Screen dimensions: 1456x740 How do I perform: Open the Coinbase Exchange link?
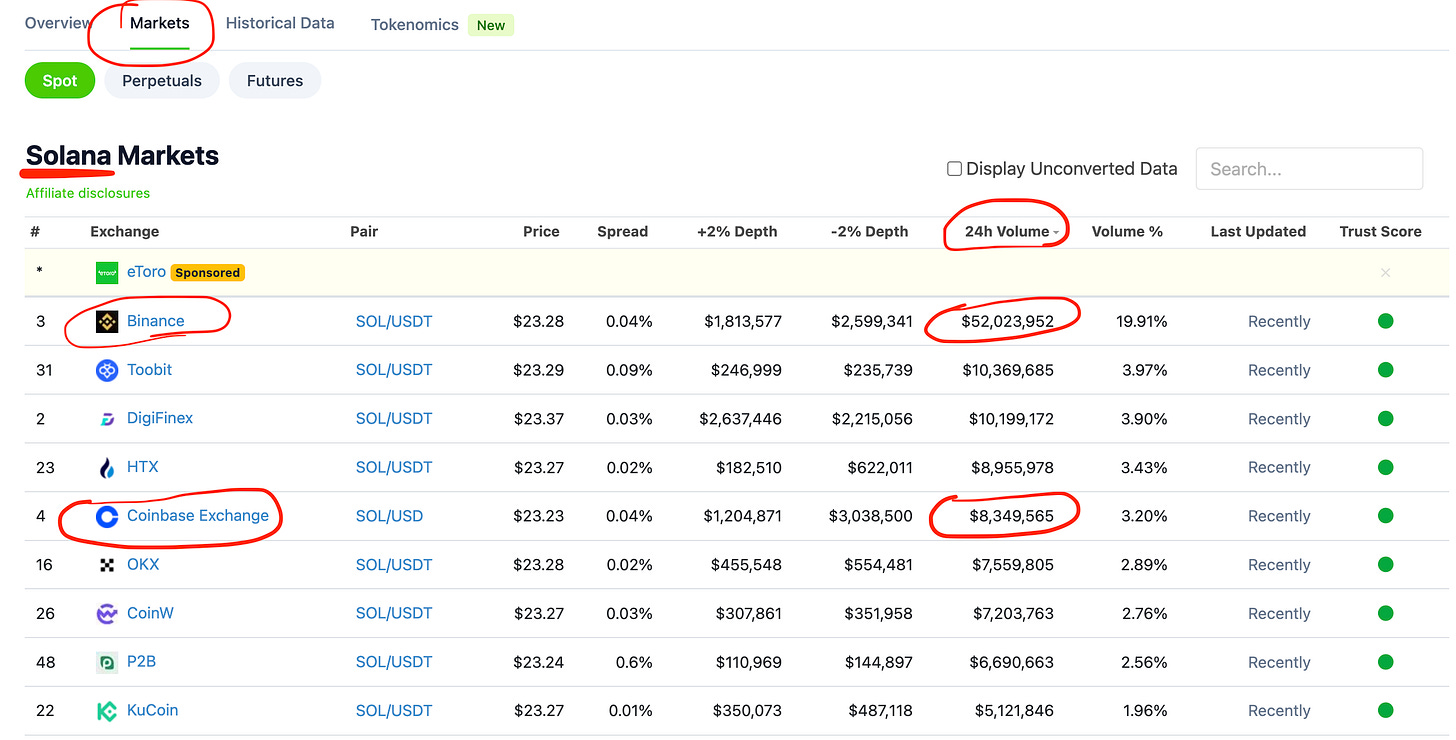pyautogui.click(x=198, y=516)
